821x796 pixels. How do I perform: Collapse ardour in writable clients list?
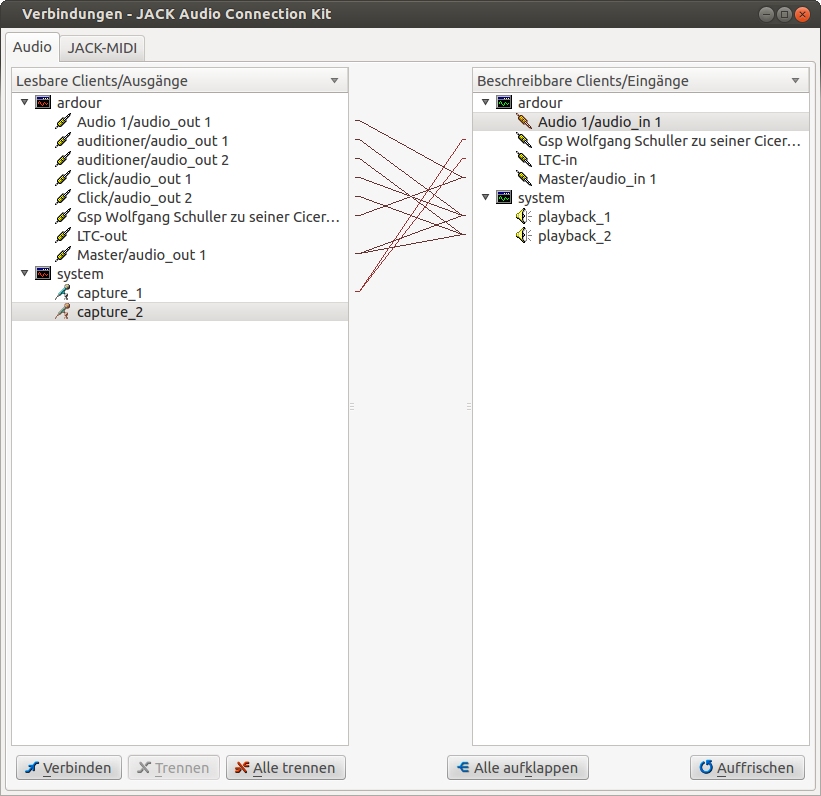pos(485,102)
